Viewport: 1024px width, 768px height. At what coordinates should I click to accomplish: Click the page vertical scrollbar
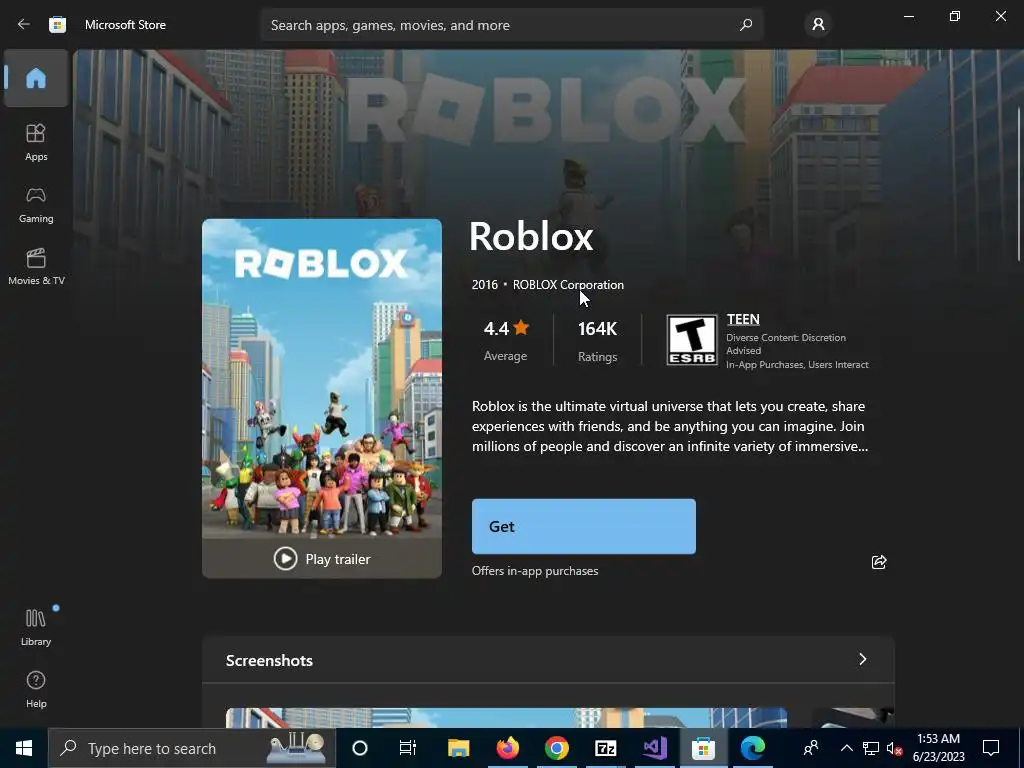click(x=1019, y=183)
